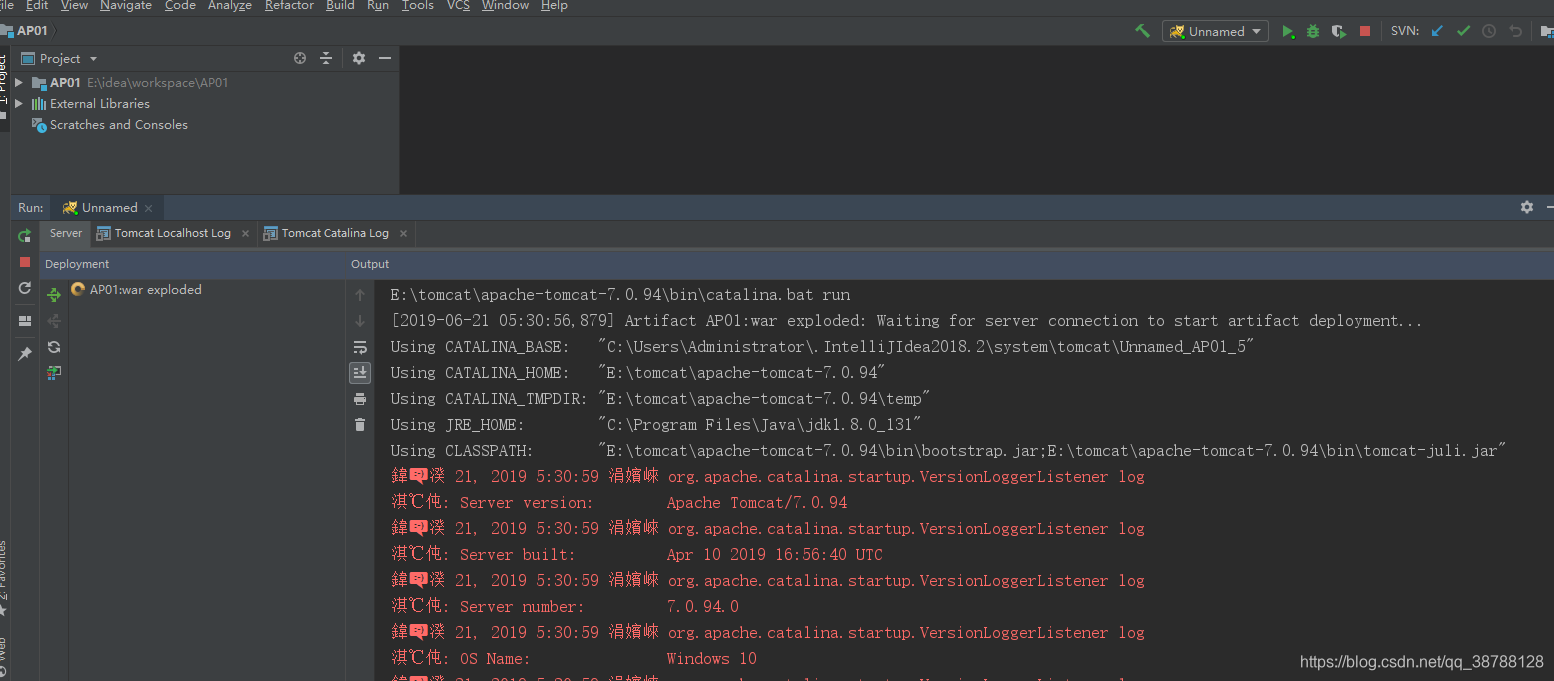Image resolution: width=1554 pixels, height=681 pixels.
Task: Collapse all nodes in the Project panel
Action: click(x=326, y=59)
